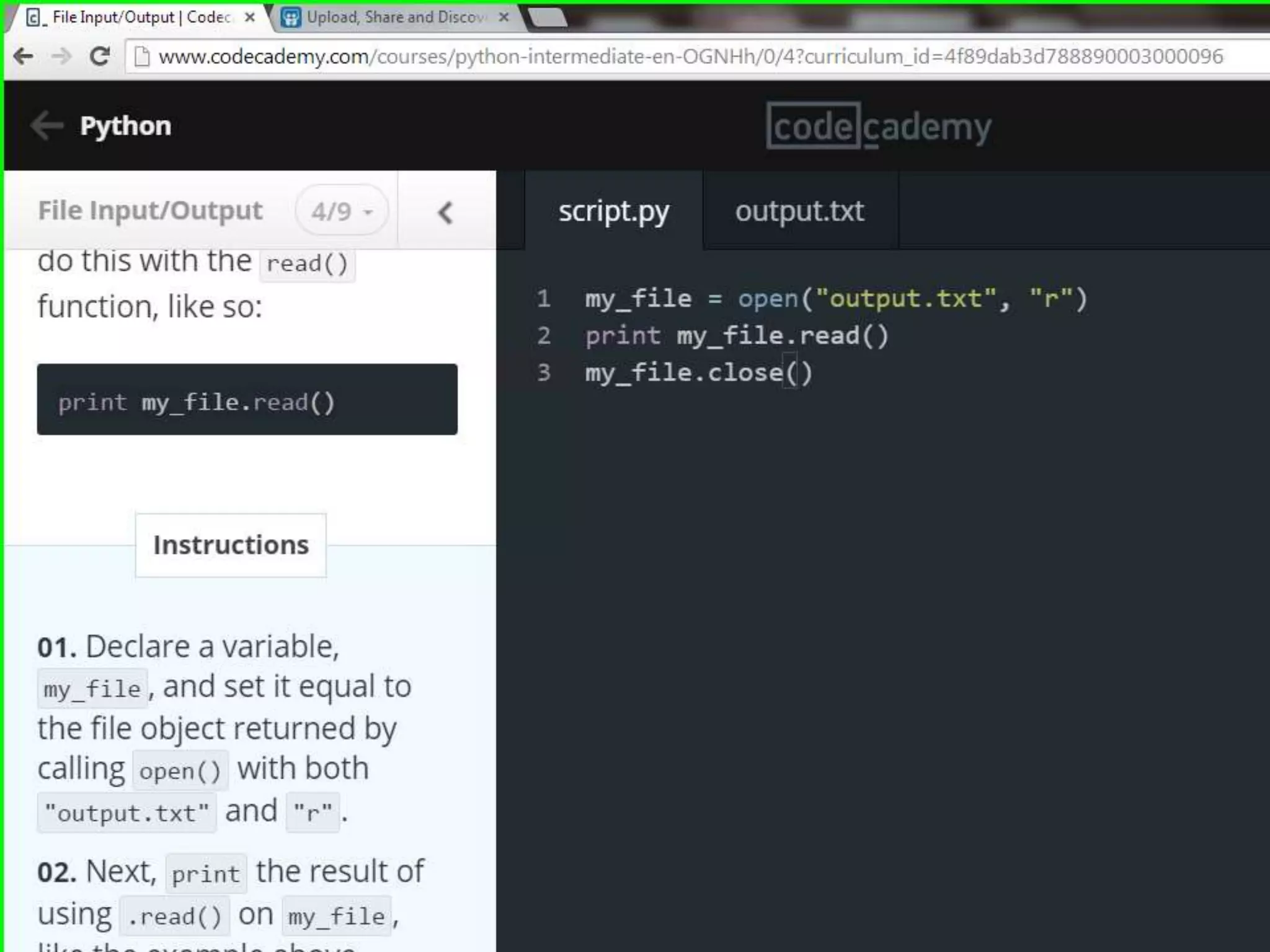This screenshot has height=952, width=1270.
Task: Click the "r" inline code in instructions
Action: coord(313,812)
